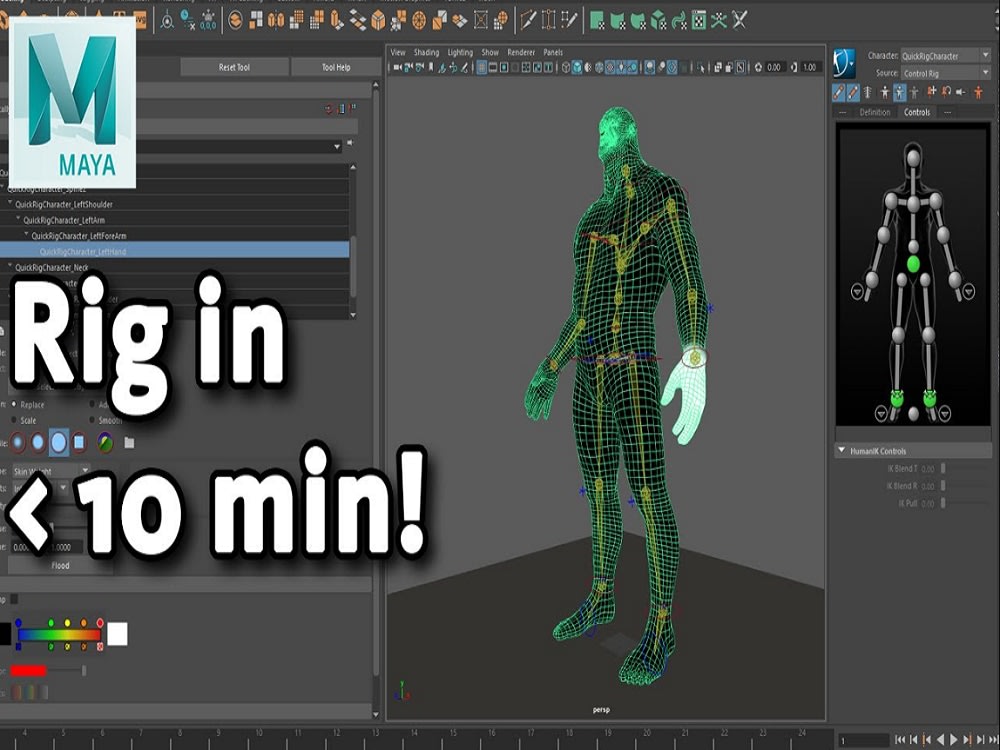The image size is (1000, 750).
Task: Click the Flood button
Action: click(60, 565)
